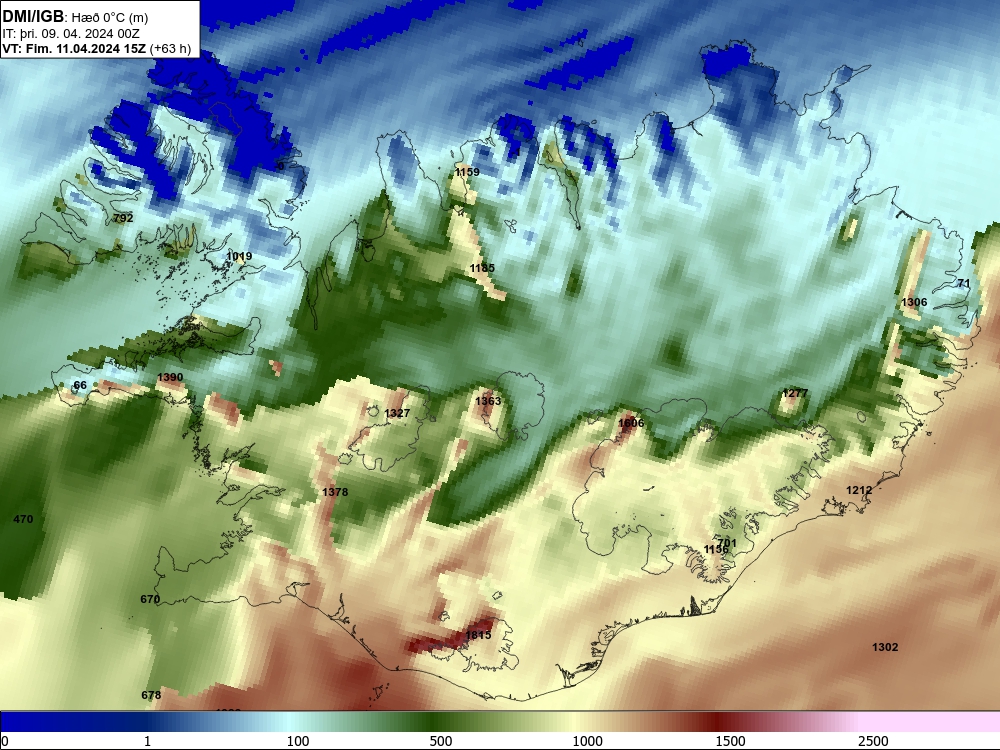Select the 1606 height value
The height and width of the screenshot is (750, 1000).
click(x=631, y=423)
